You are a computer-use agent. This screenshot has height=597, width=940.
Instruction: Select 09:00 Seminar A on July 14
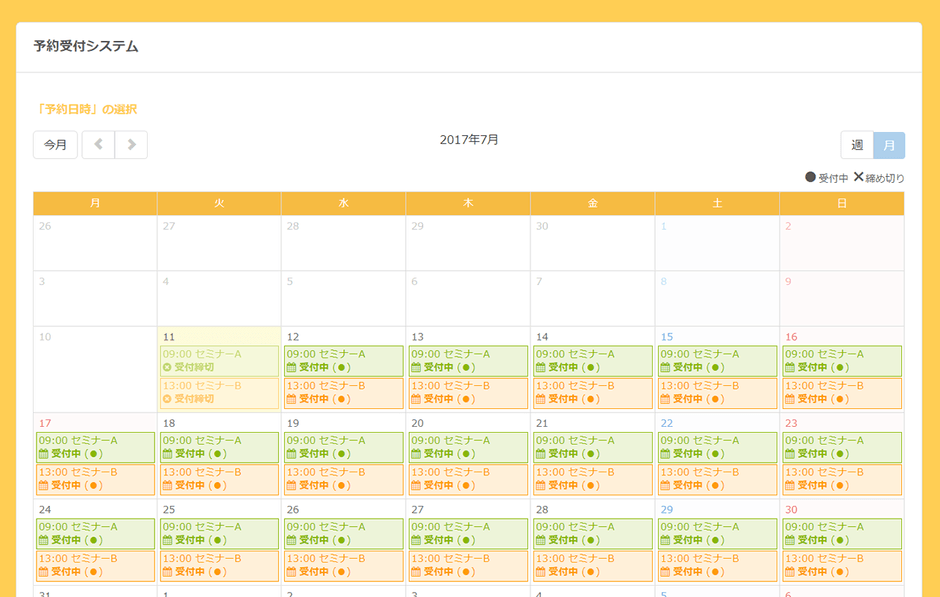[592, 361]
